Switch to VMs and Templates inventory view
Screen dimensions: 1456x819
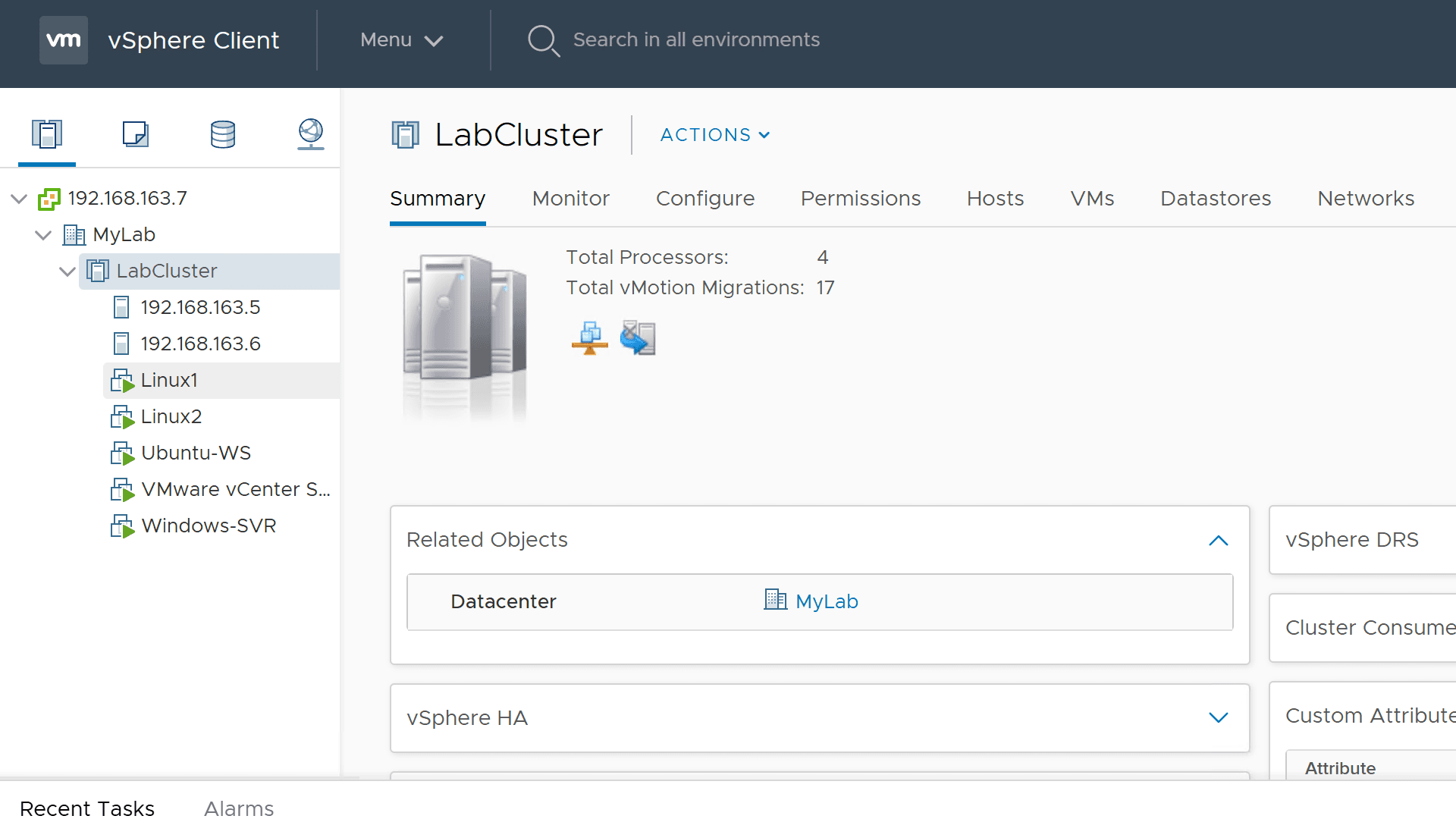[135, 134]
